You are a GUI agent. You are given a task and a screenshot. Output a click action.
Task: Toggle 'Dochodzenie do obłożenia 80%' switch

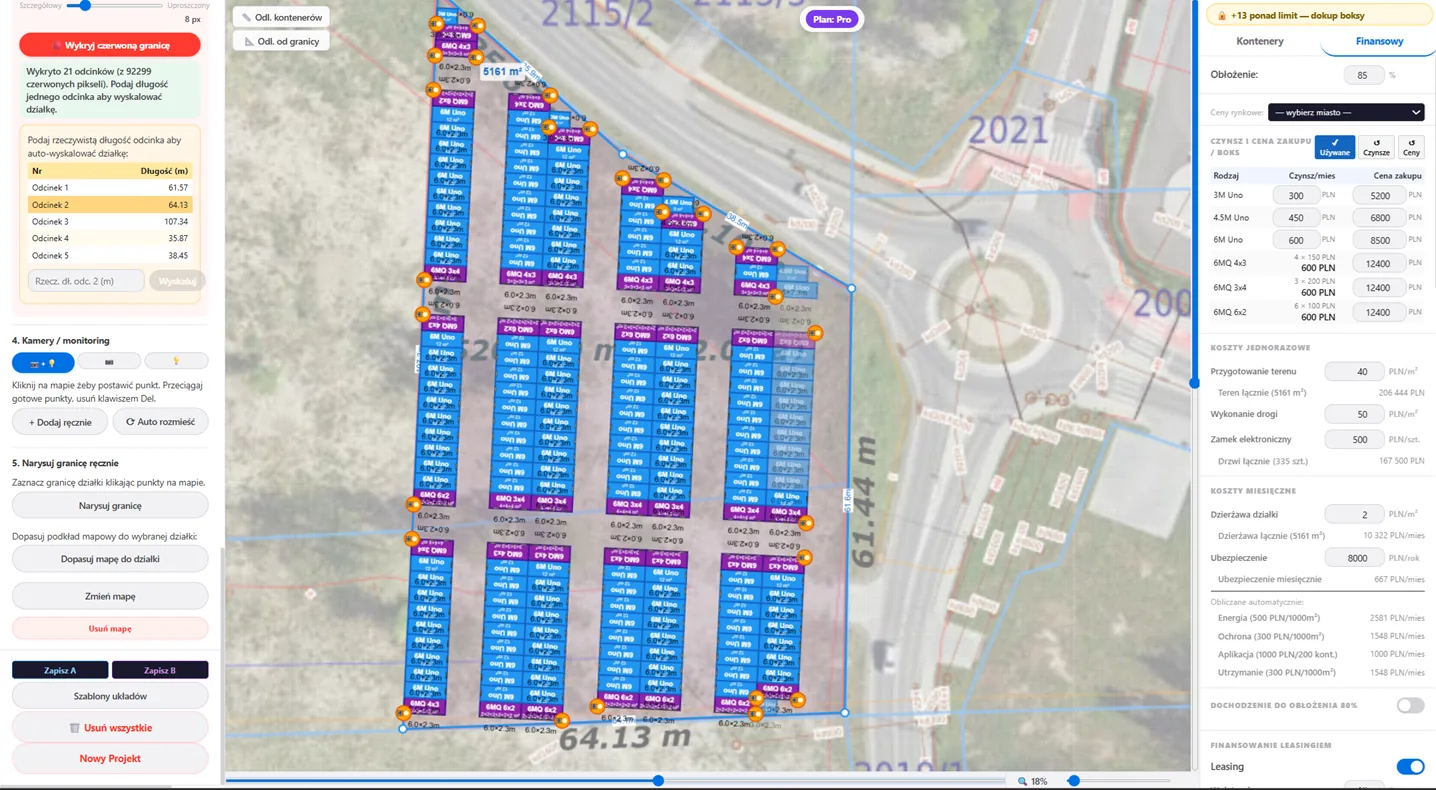coord(1410,706)
